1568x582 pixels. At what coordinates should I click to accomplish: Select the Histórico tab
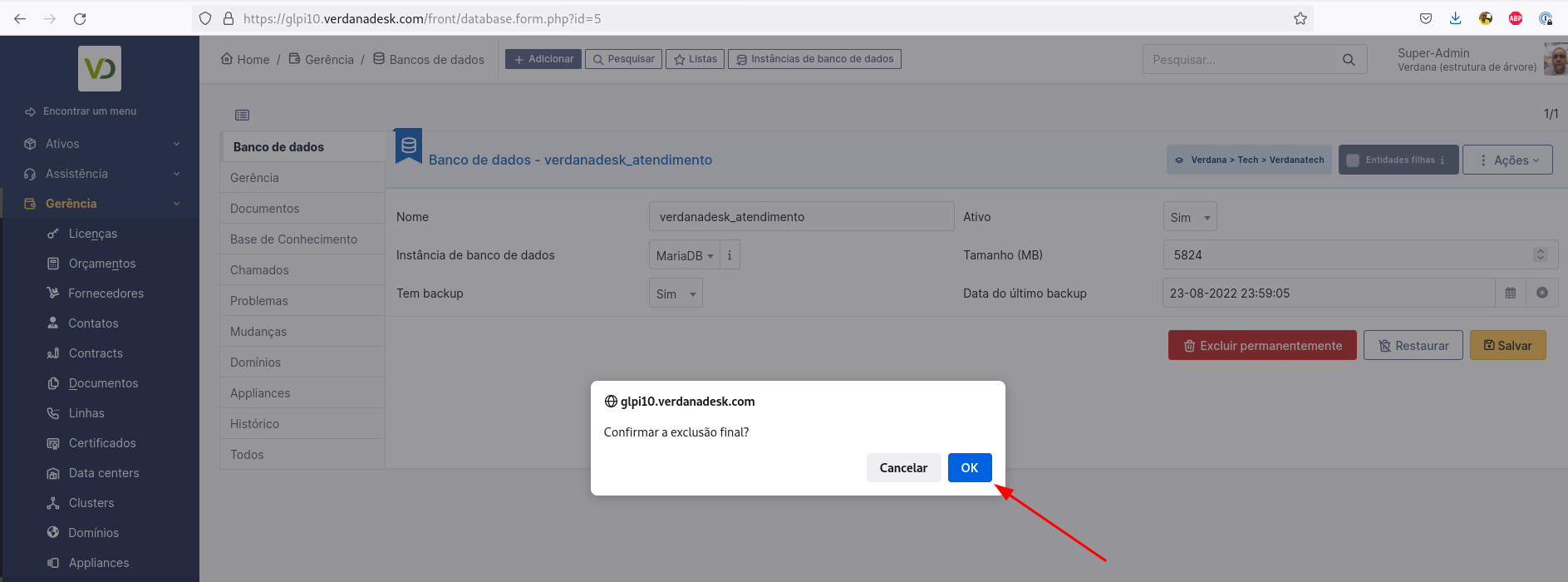[302, 424]
